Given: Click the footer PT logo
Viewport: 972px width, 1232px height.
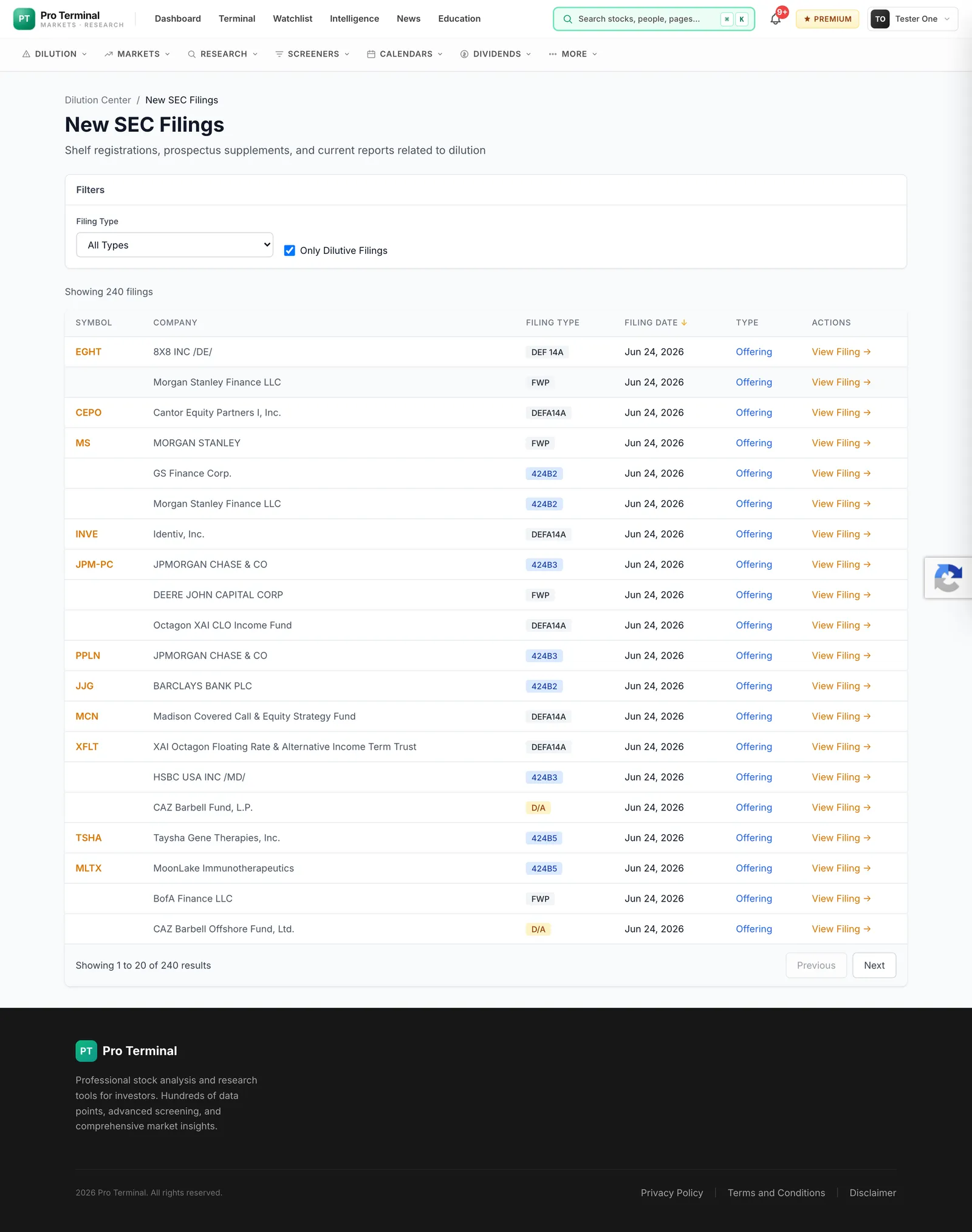Looking at the screenshot, I should pyautogui.click(x=86, y=1051).
